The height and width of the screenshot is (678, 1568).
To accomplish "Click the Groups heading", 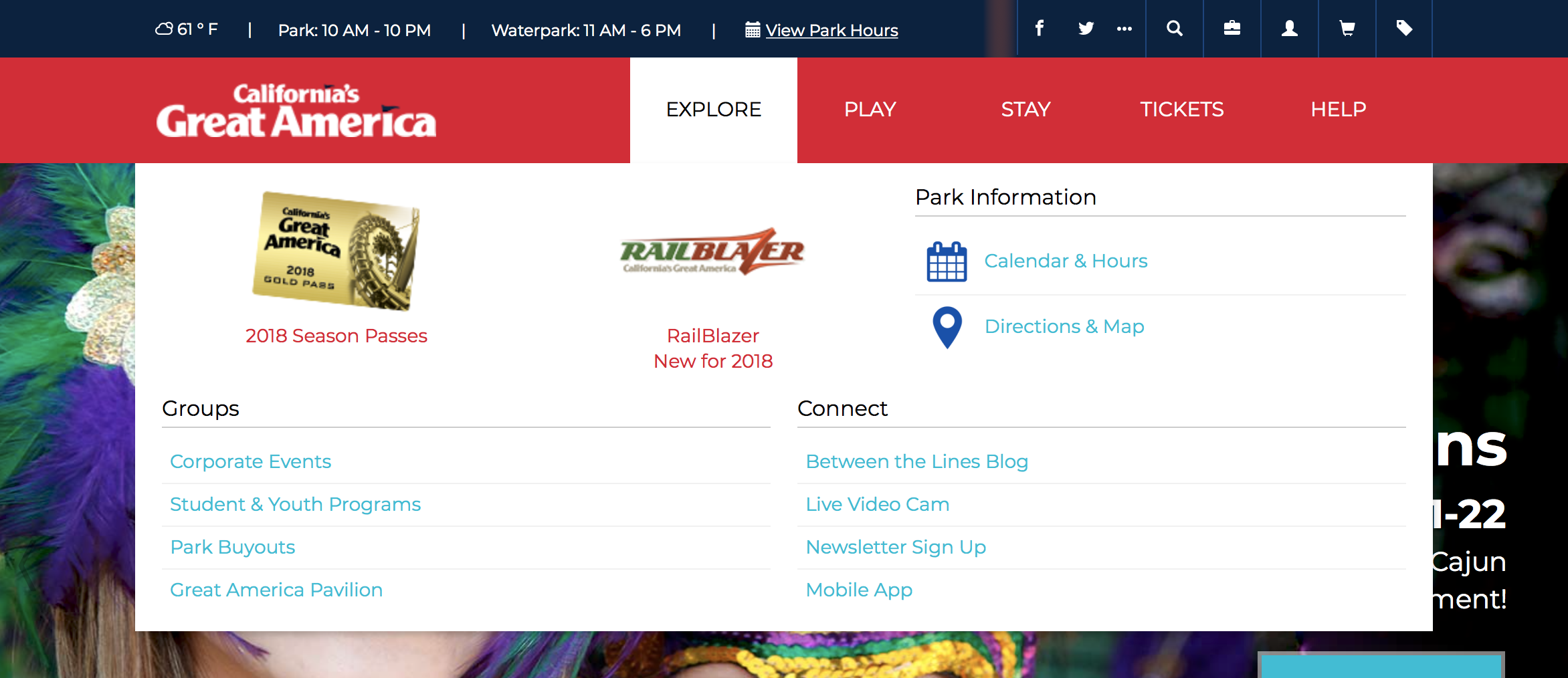I will [x=200, y=409].
